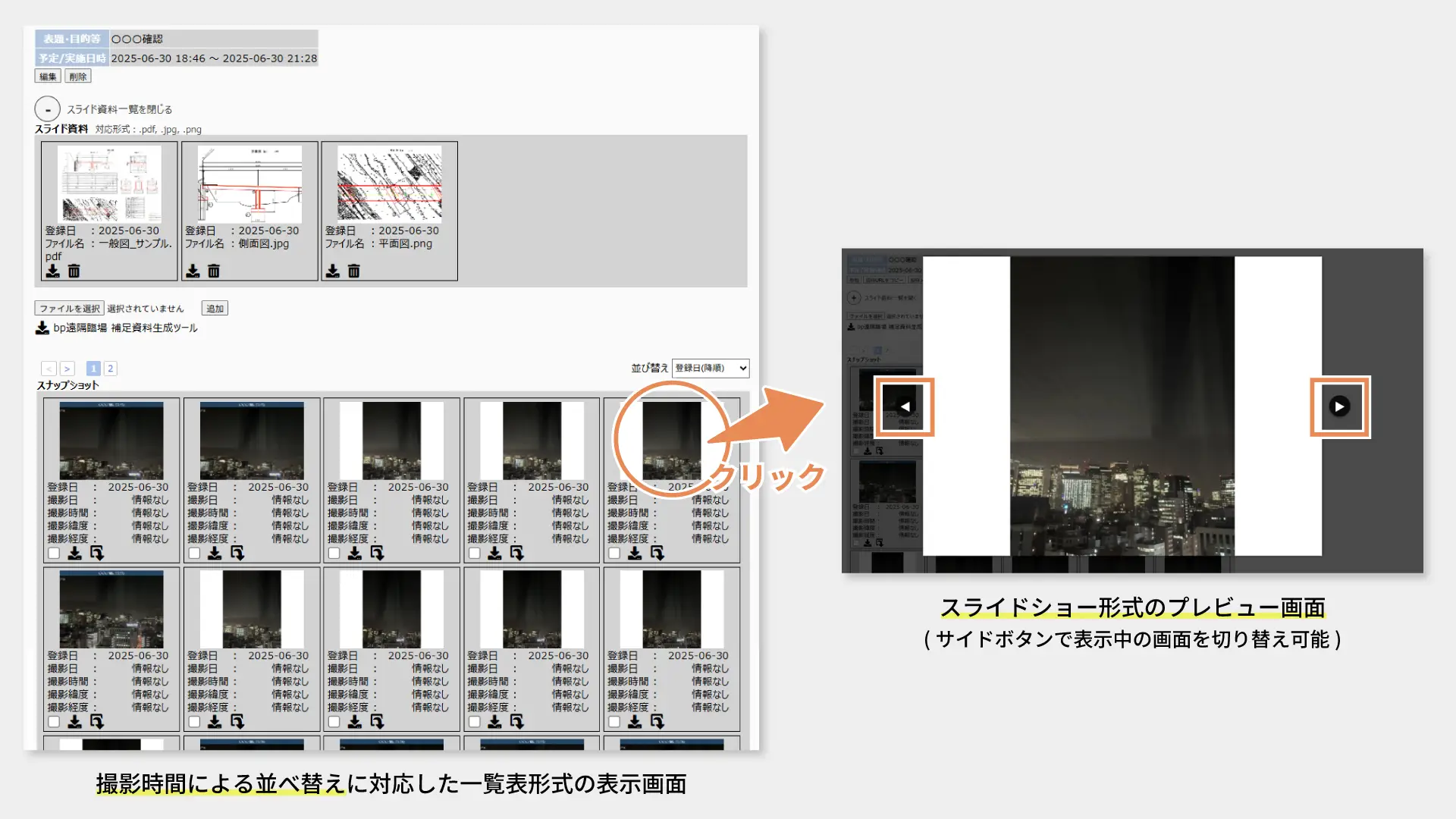The height and width of the screenshot is (819, 1456).
Task: Open third snapshot thumbnail in second row
Action: tap(391, 610)
